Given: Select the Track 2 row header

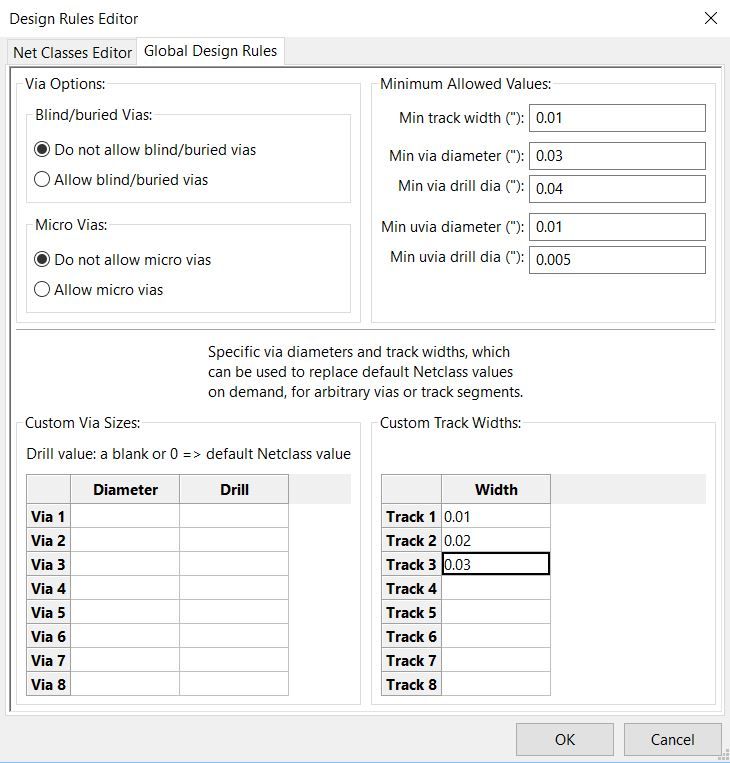Looking at the screenshot, I should point(411,540).
